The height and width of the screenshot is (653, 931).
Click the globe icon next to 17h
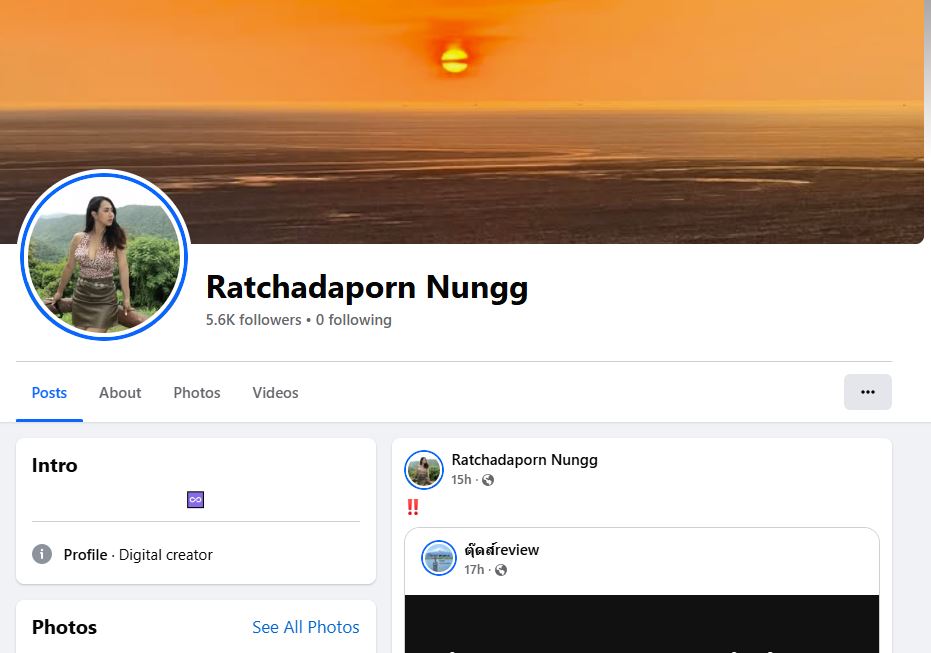pyautogui.click(x=501, y=570)
